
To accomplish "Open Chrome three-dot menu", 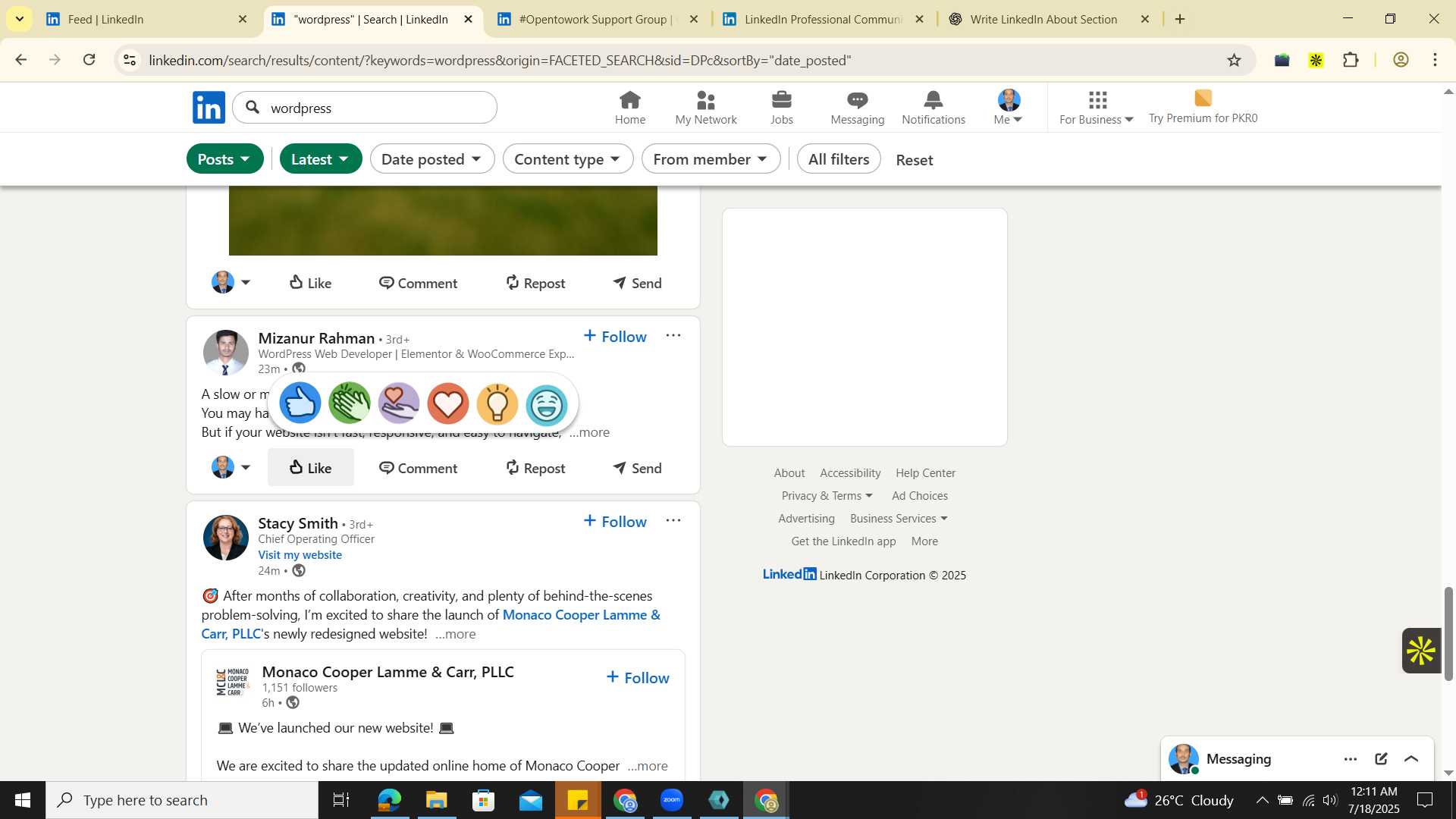I will click(1435, 60).
